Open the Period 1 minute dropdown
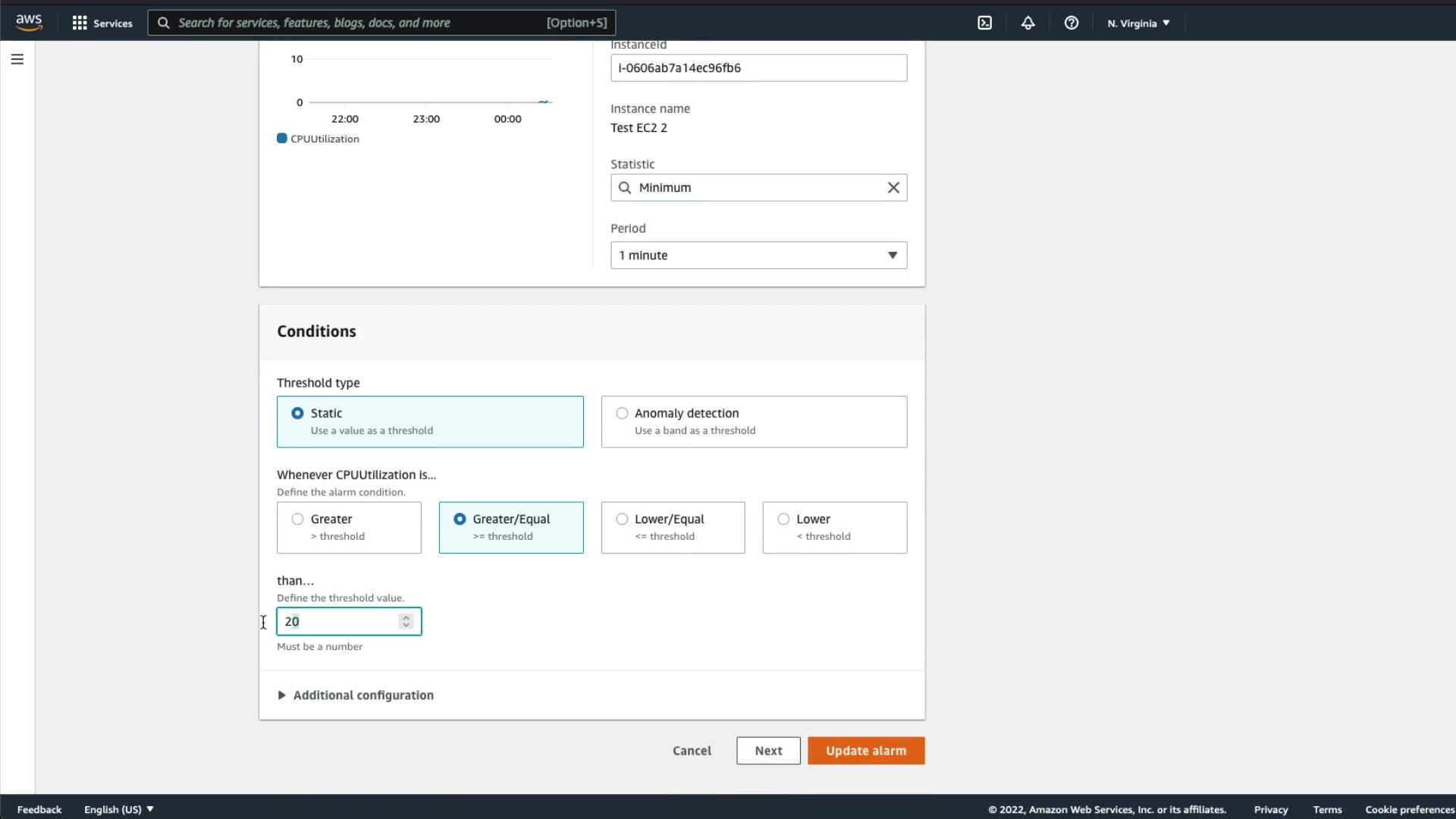This screenshot has height=819, width=1456. (x=758, y=256)
